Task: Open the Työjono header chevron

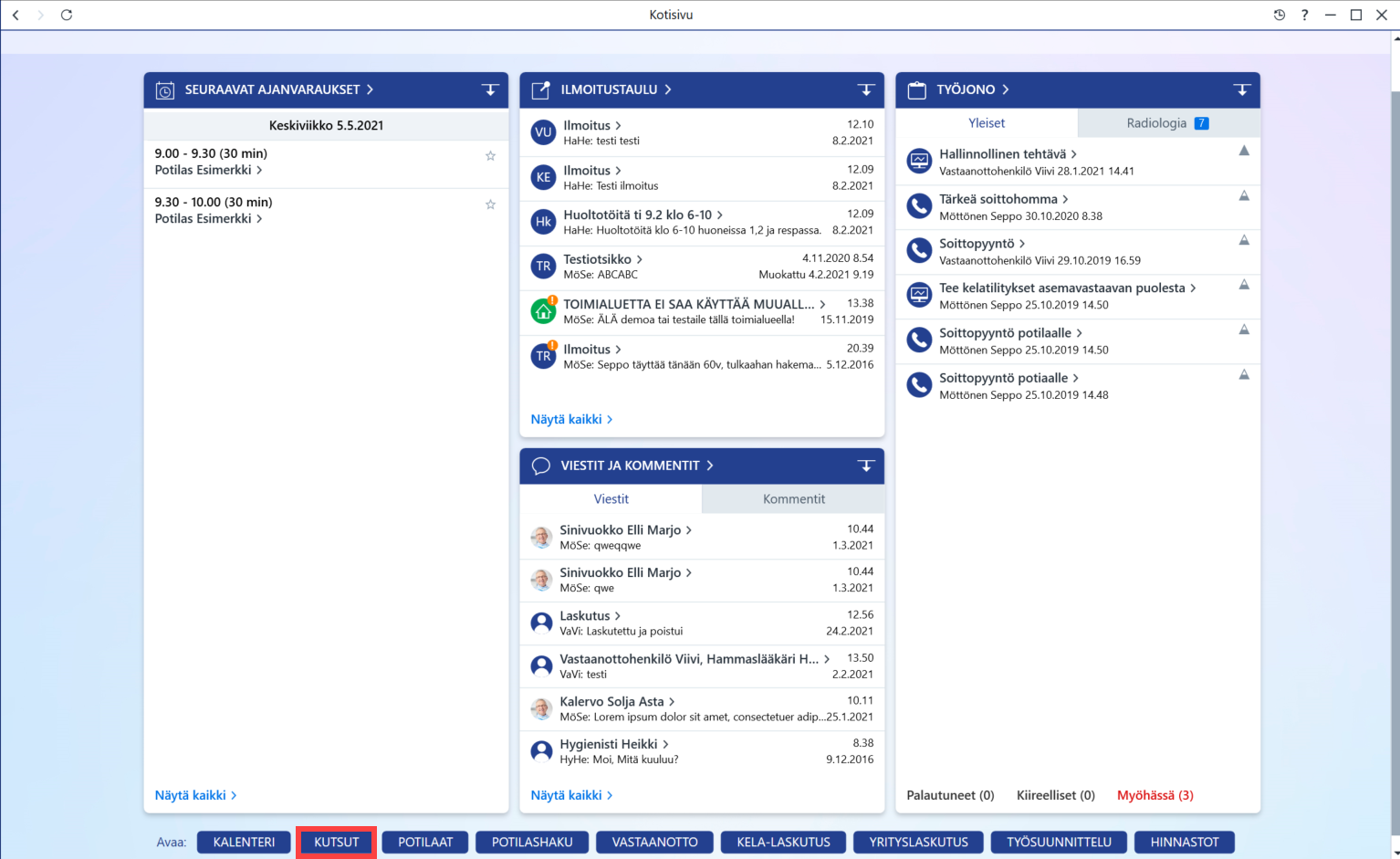Action: point(1006,89)
